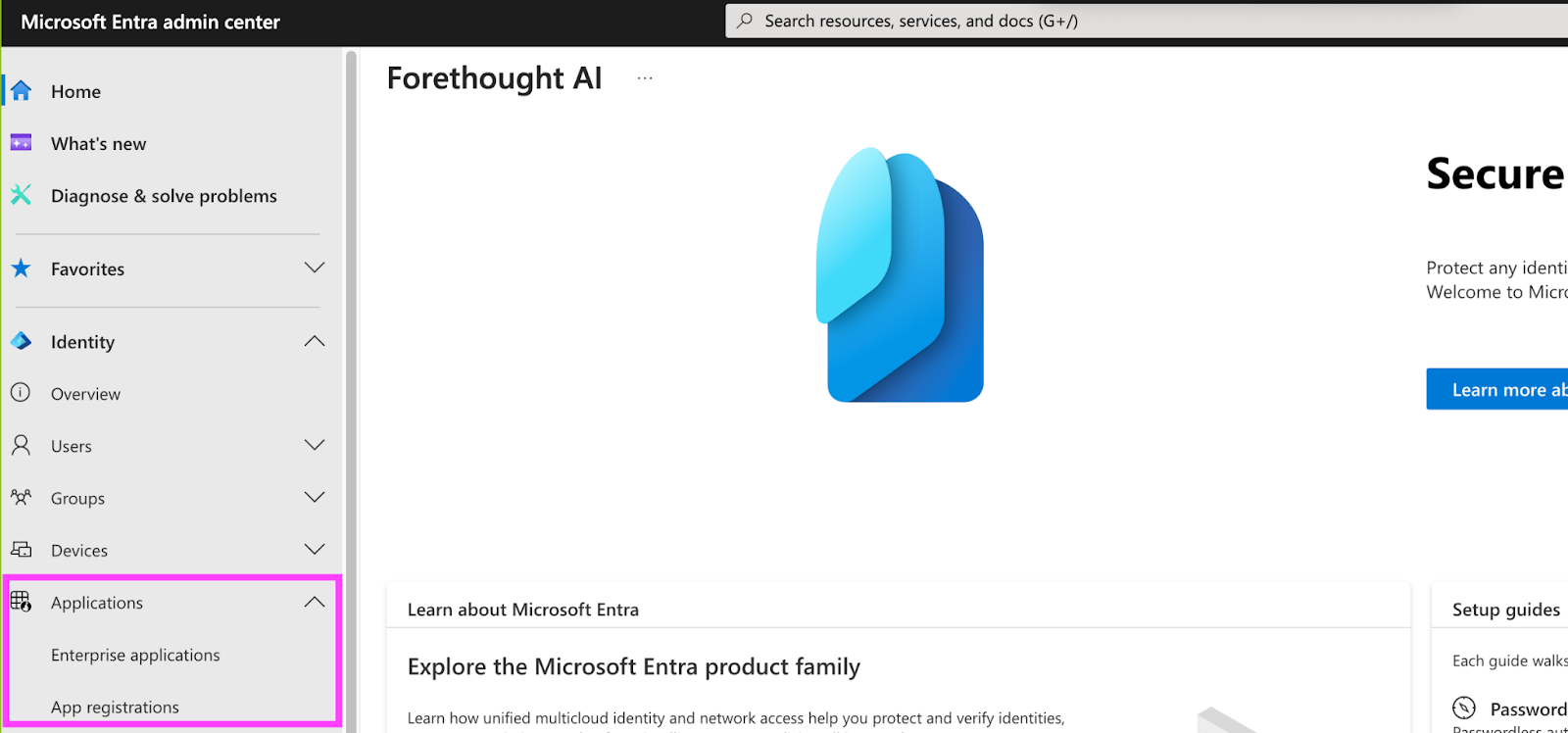Click the Home house icon
1568x733 pixels.
click(21, 91)
